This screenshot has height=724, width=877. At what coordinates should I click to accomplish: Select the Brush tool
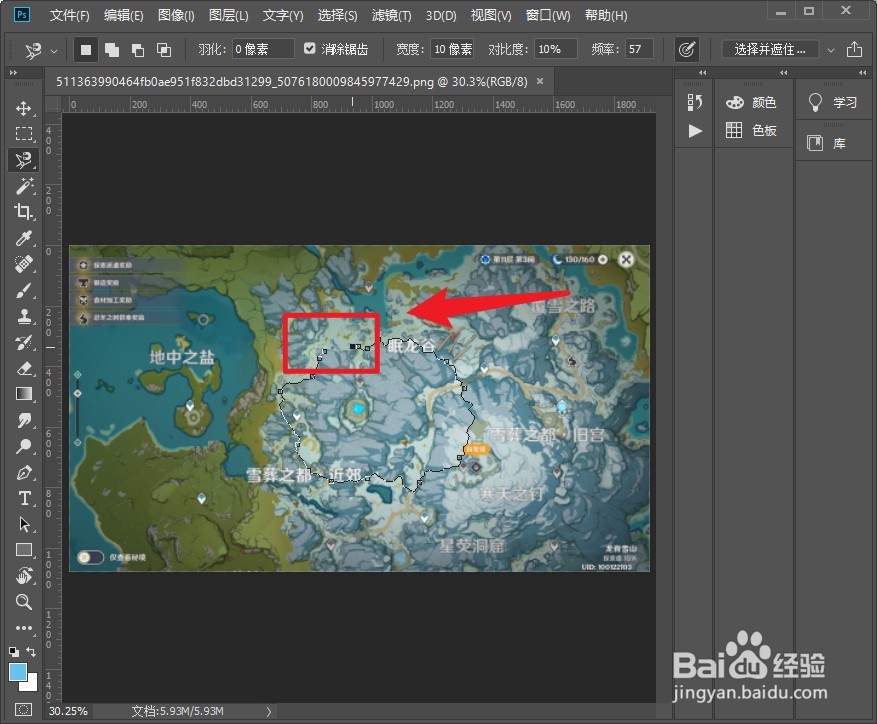[x=23, y=290]
